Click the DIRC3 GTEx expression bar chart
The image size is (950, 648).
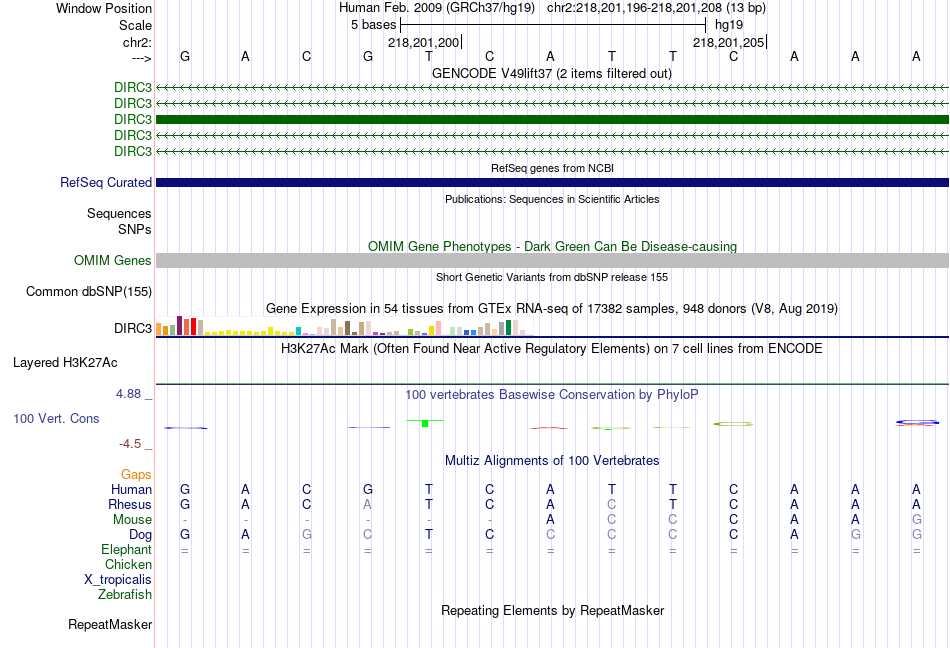(342, 326)
